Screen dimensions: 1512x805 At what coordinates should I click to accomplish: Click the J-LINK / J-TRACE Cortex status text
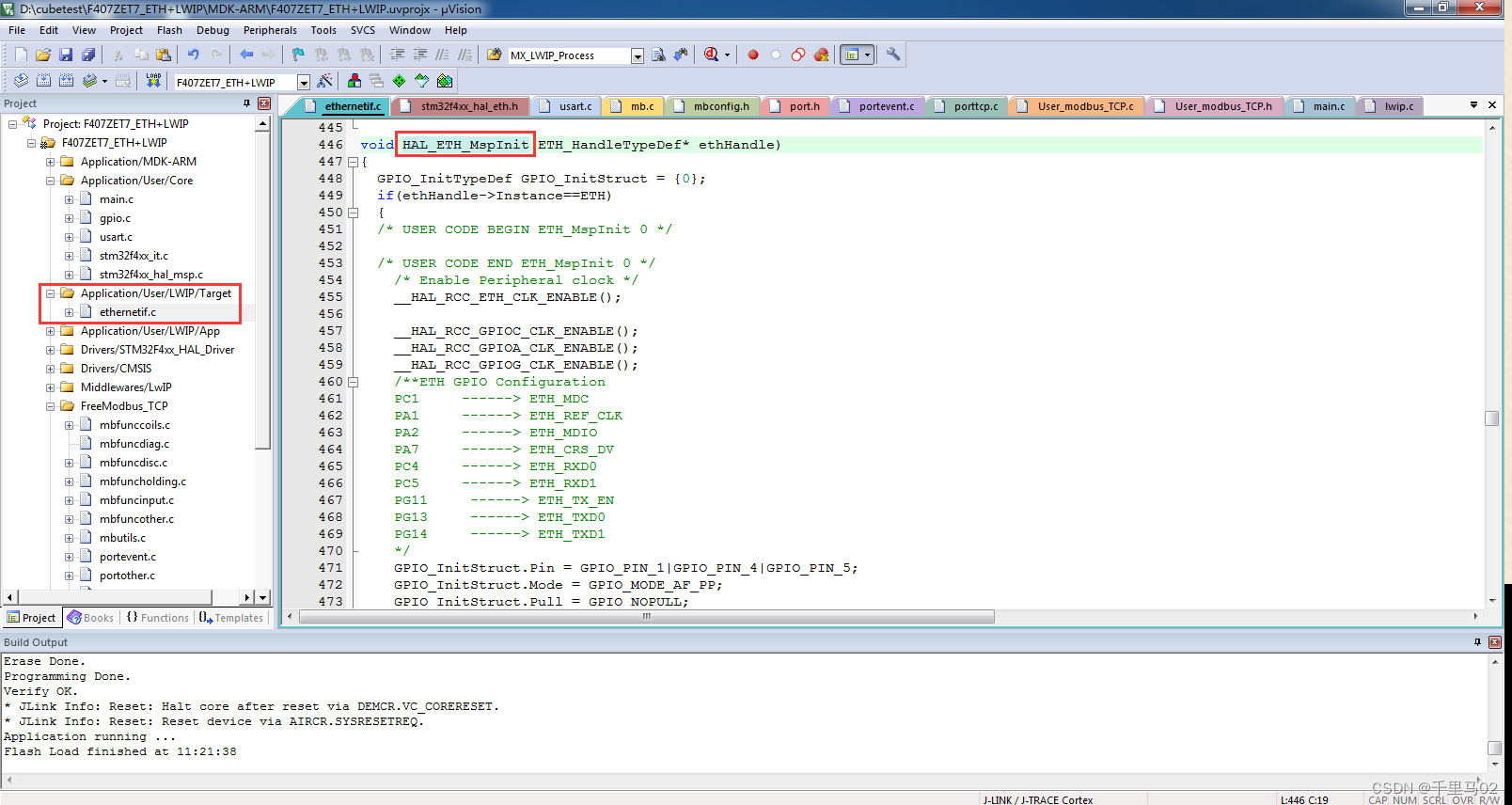(1038, 800)
